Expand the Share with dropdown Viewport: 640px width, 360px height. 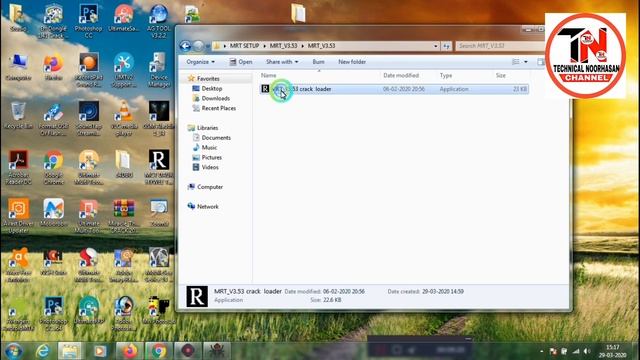pyautogui.click(x=282, y=62)
